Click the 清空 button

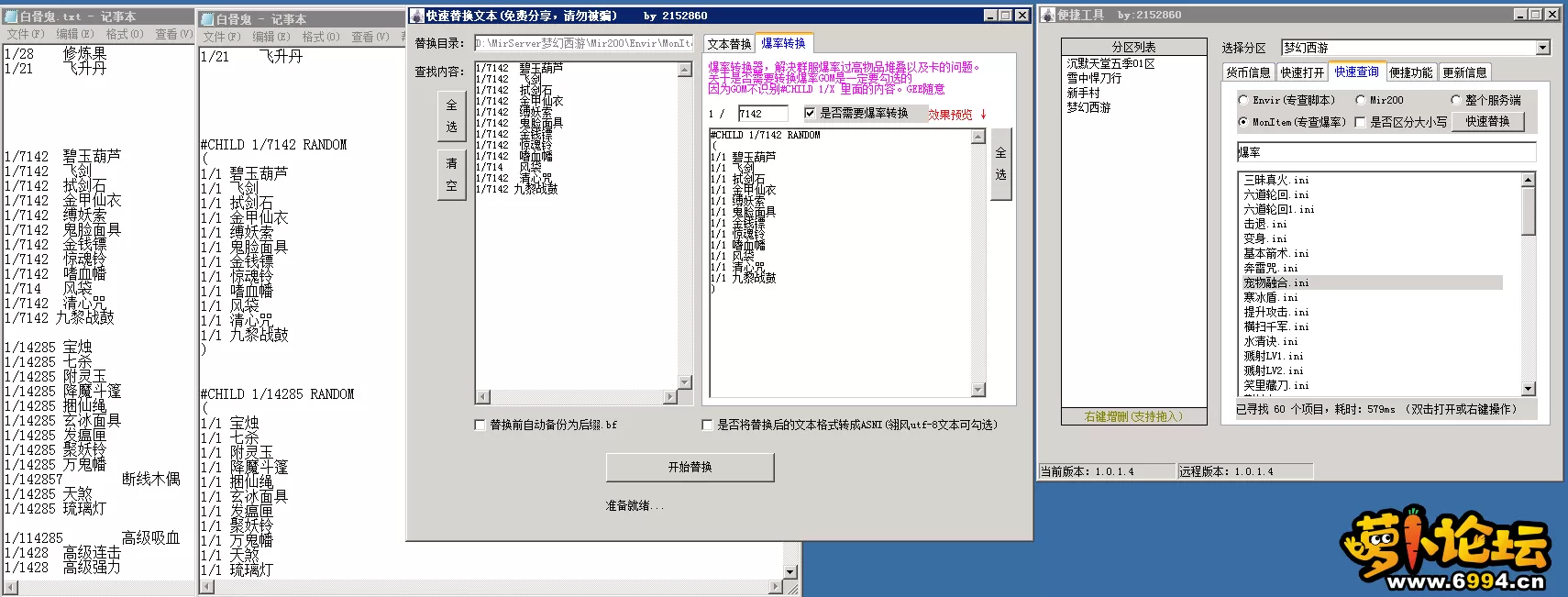(x=451, y=174)
